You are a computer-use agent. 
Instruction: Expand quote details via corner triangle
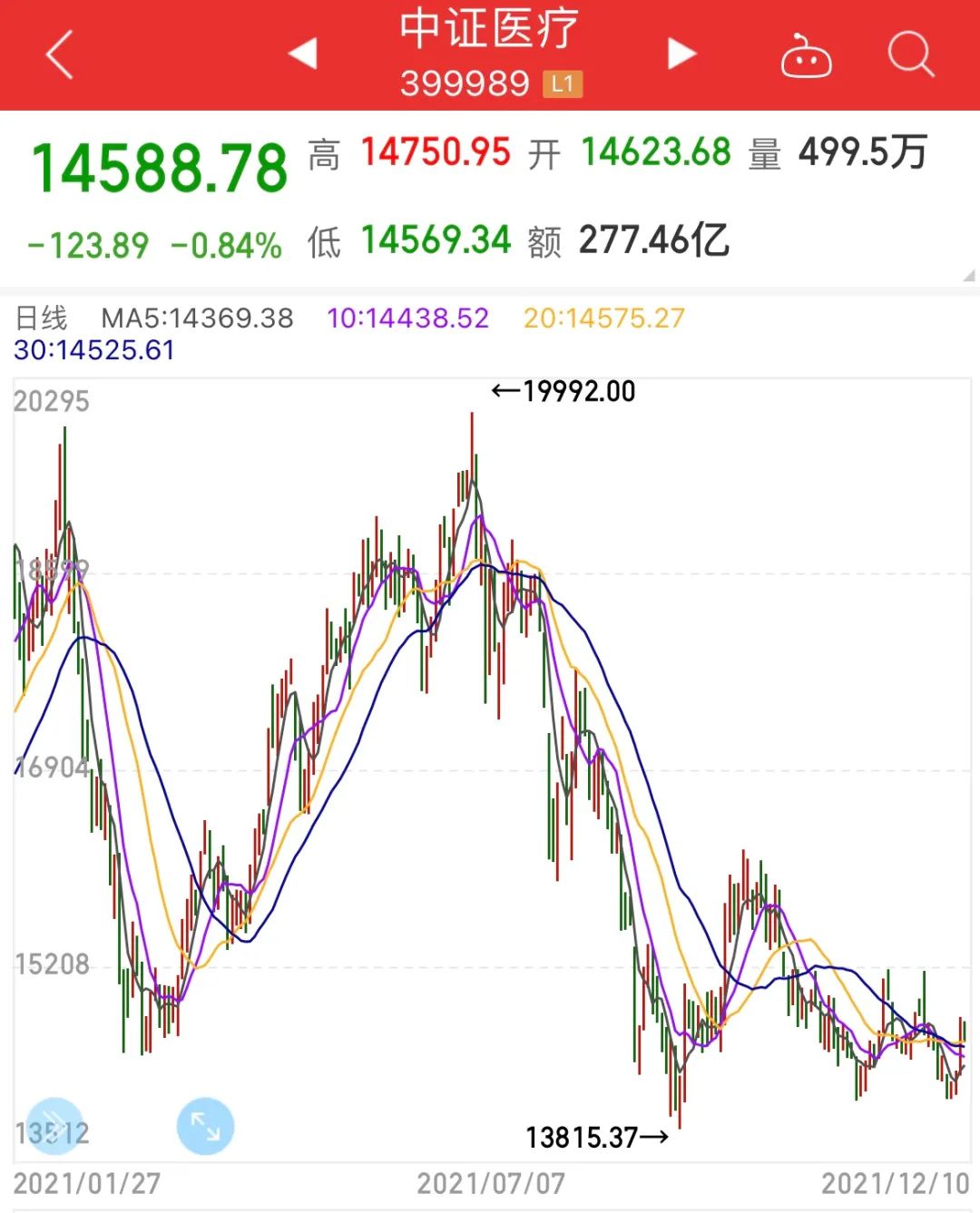(x=968, y=276)
